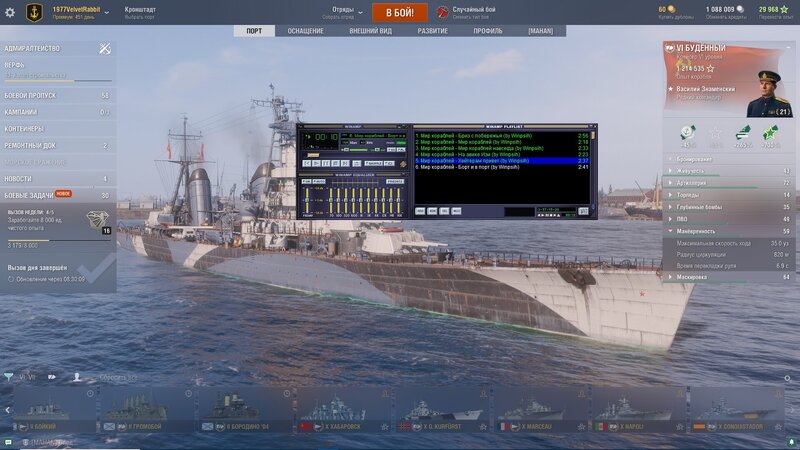800x450 pixels.
Task: Open Боевой пропуск from side menu
Action: [57, 95]
